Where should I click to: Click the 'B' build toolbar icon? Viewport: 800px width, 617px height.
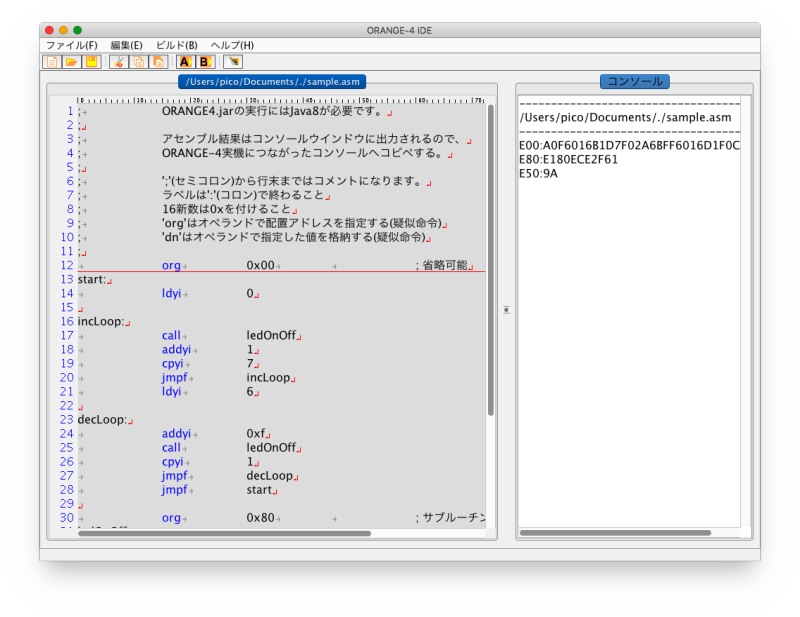(x=205, y=62)
